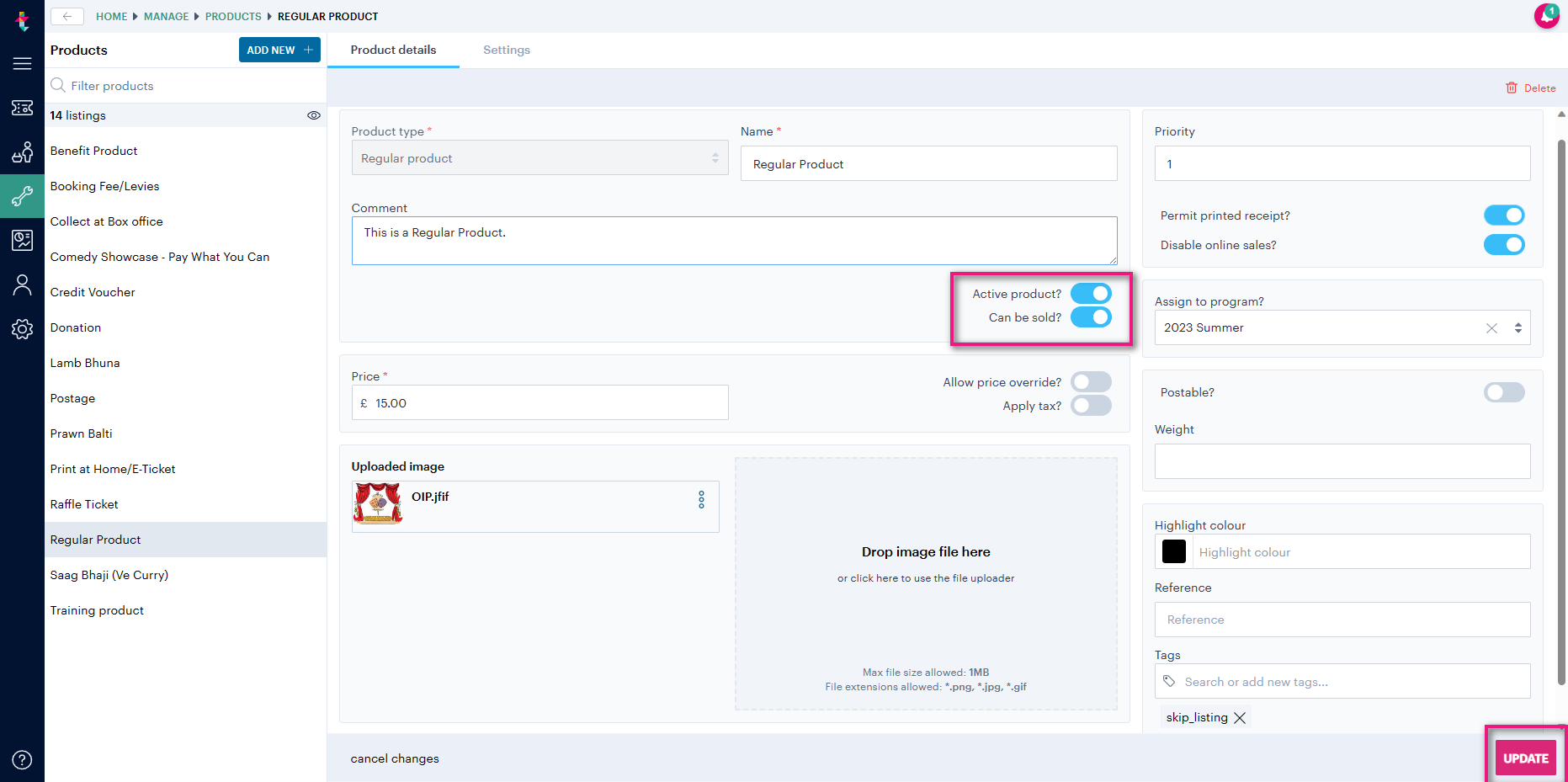1568x782 pixels.
Task: Open the Product type dropdown
Action: tap(539, 157)
